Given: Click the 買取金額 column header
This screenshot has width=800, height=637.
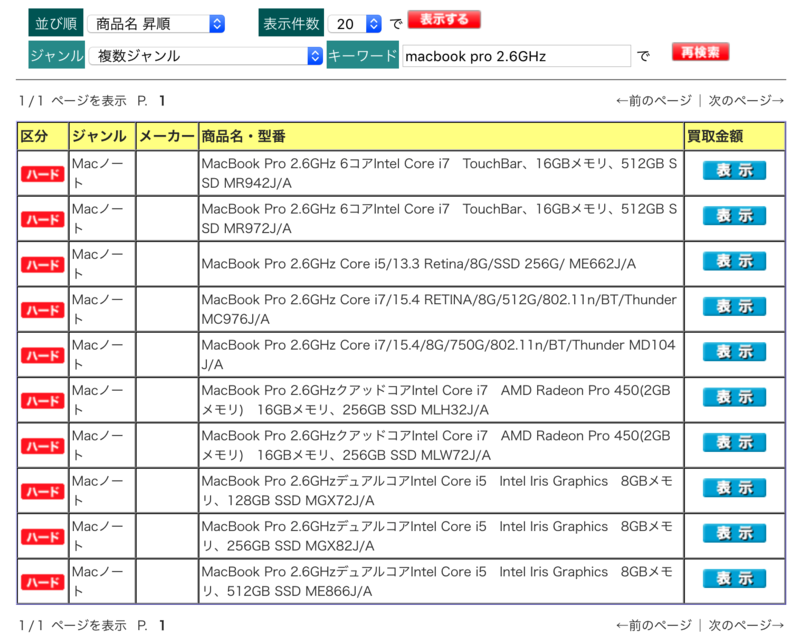Looking at the screenshot, I should 735,136.
